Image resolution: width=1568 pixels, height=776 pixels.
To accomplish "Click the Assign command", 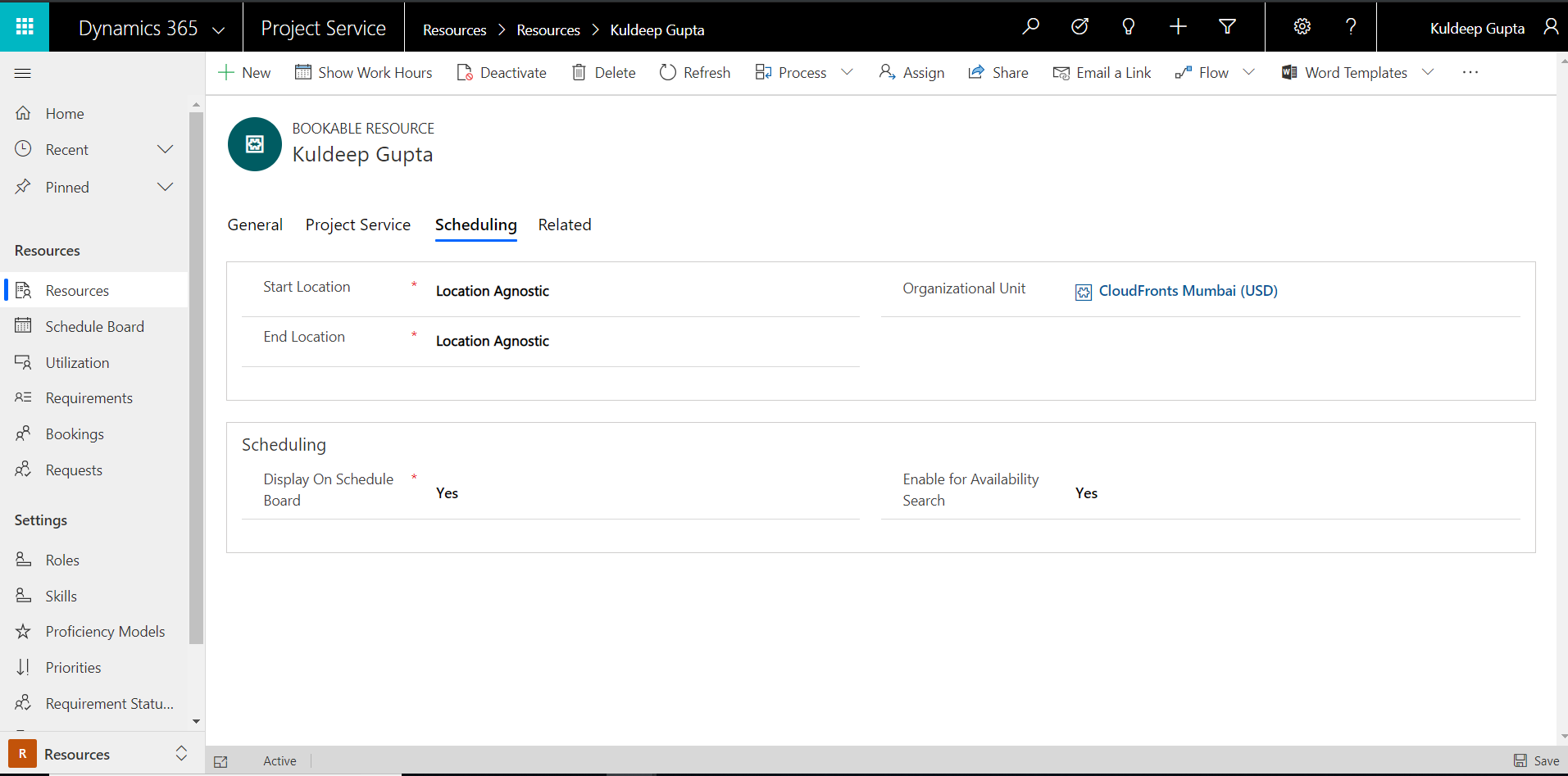I will 911,72.
